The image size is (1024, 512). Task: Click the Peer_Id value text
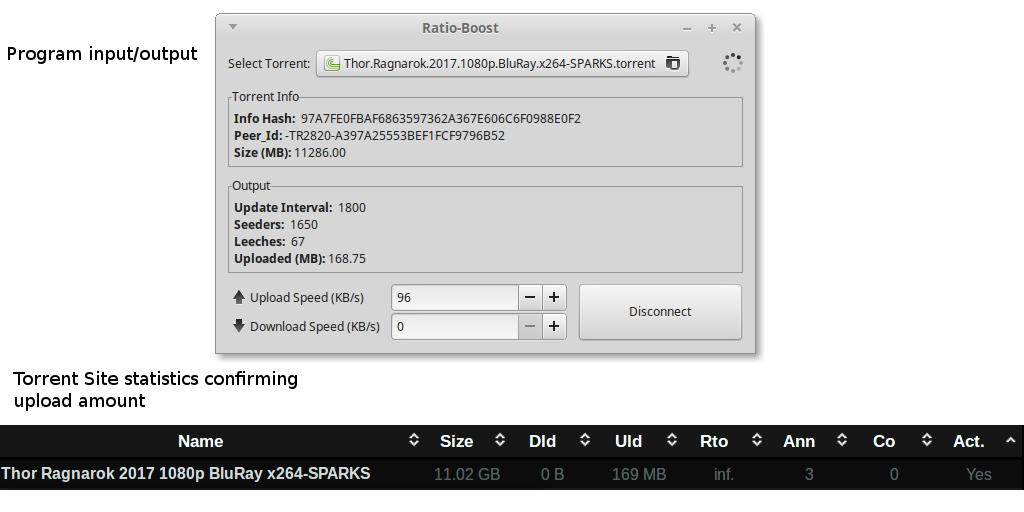pos(394,136)
